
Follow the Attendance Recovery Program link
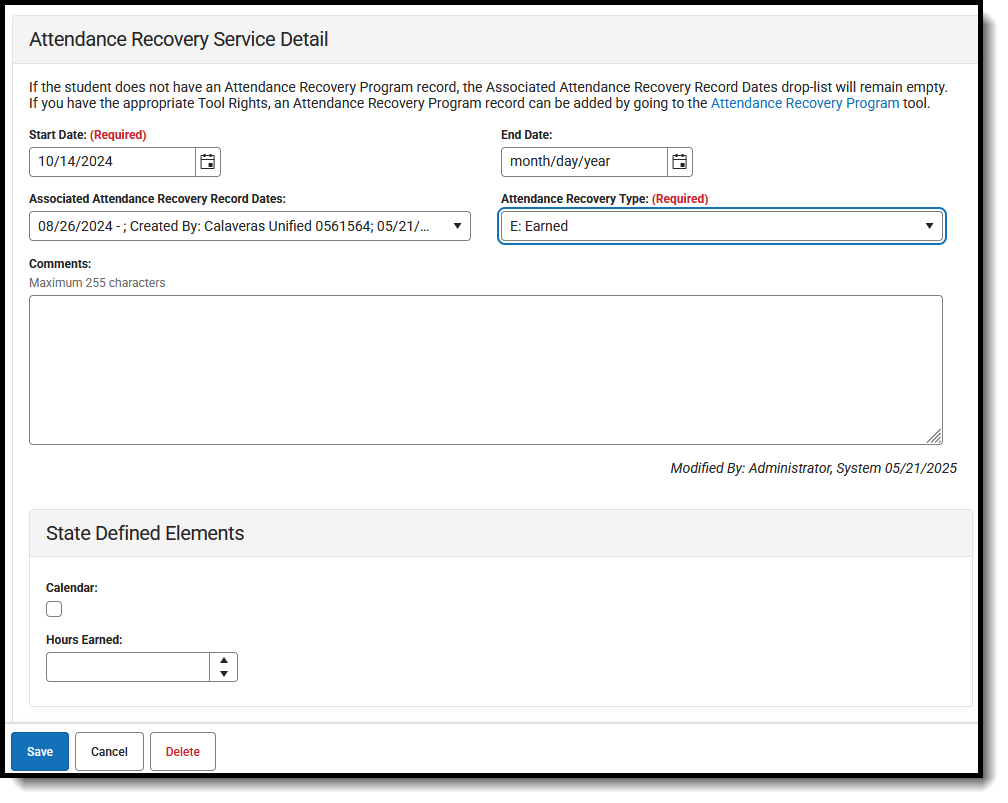tap(805, 104)
